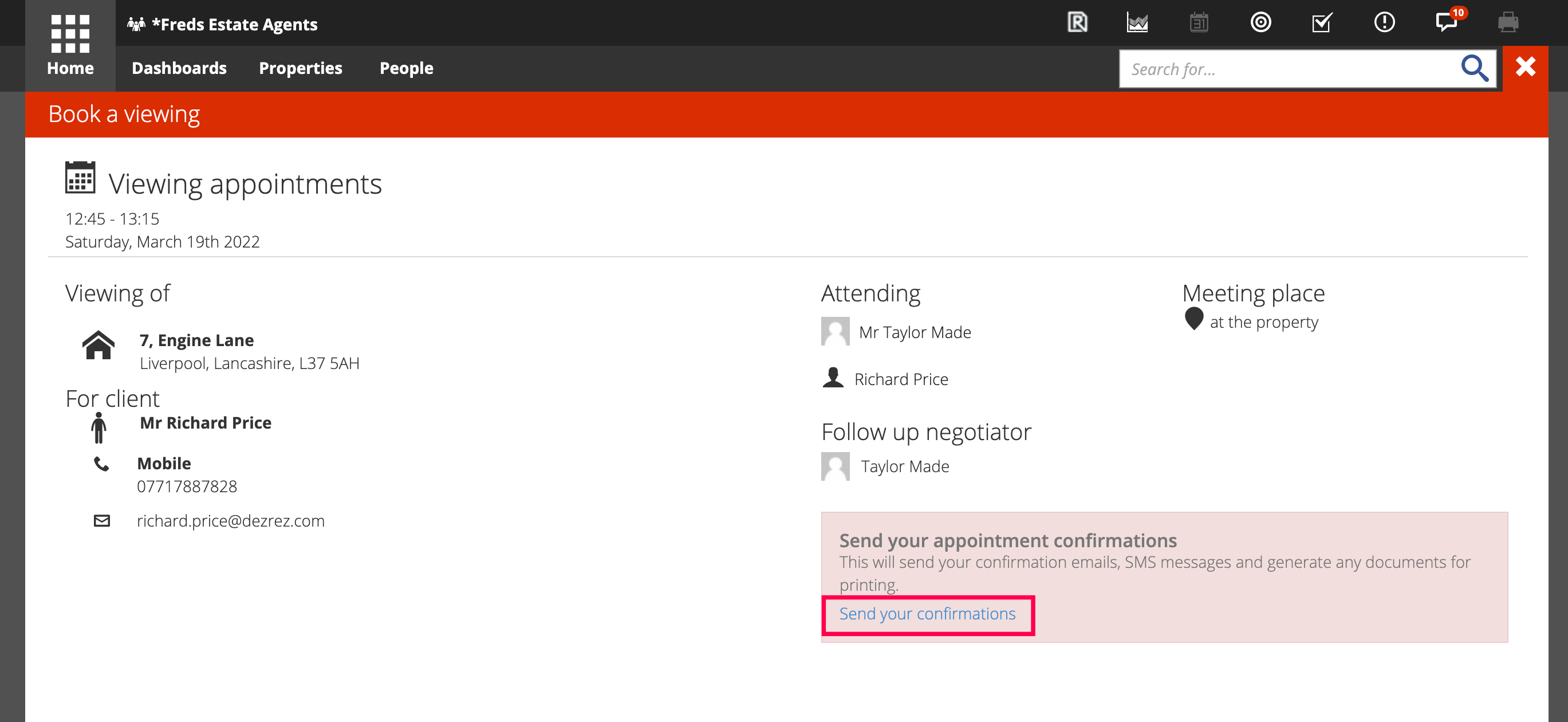
Task: Open client Mr Richard Price
Action: (206, 423)
